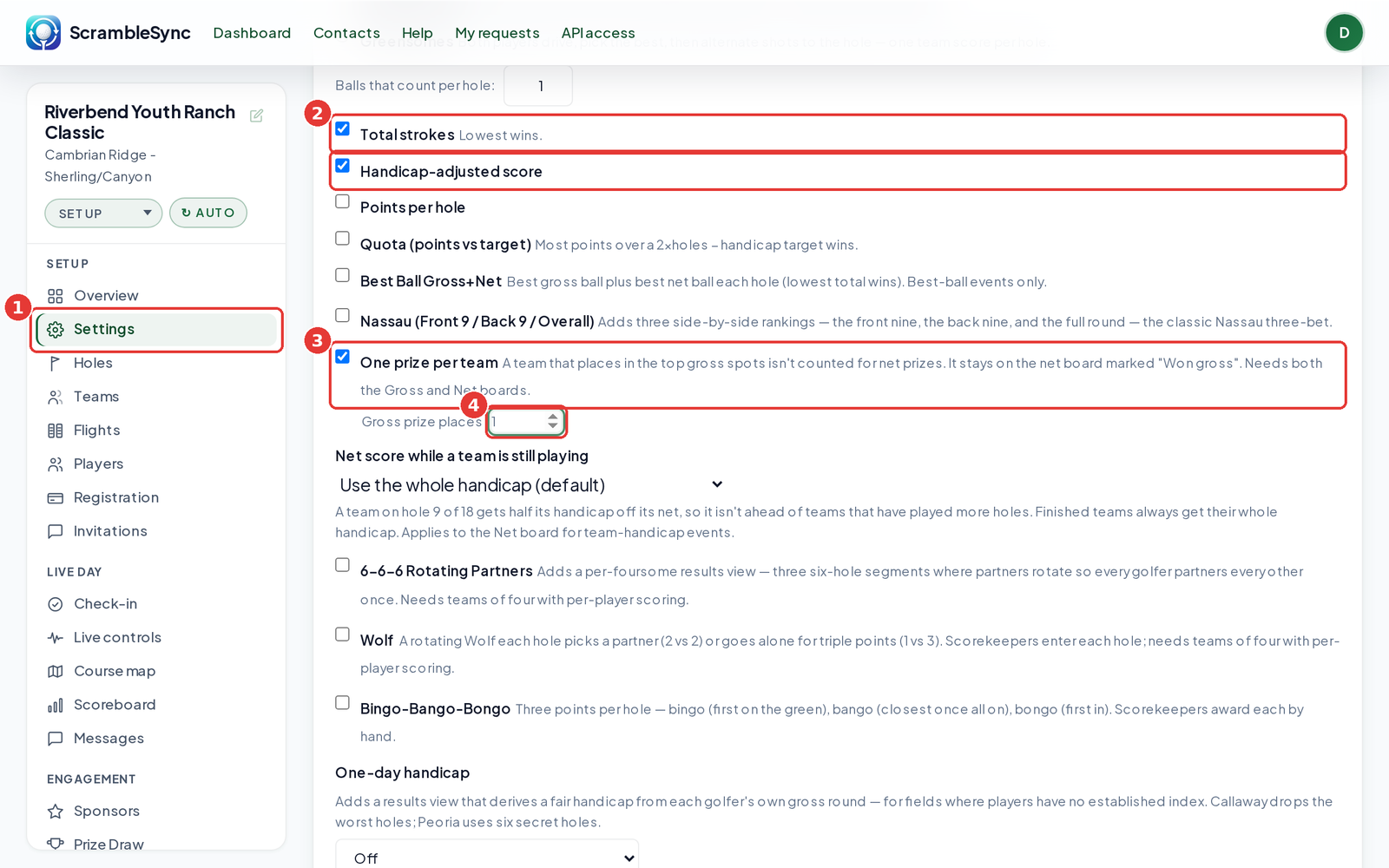The width and height of the screenshot is (1389, 868).
Task: Open My requests in top navigation
Action: tap(497, 33)
